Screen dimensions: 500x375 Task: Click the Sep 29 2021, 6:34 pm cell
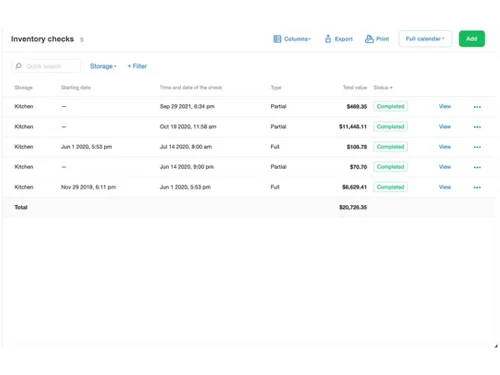pos(187,106)
